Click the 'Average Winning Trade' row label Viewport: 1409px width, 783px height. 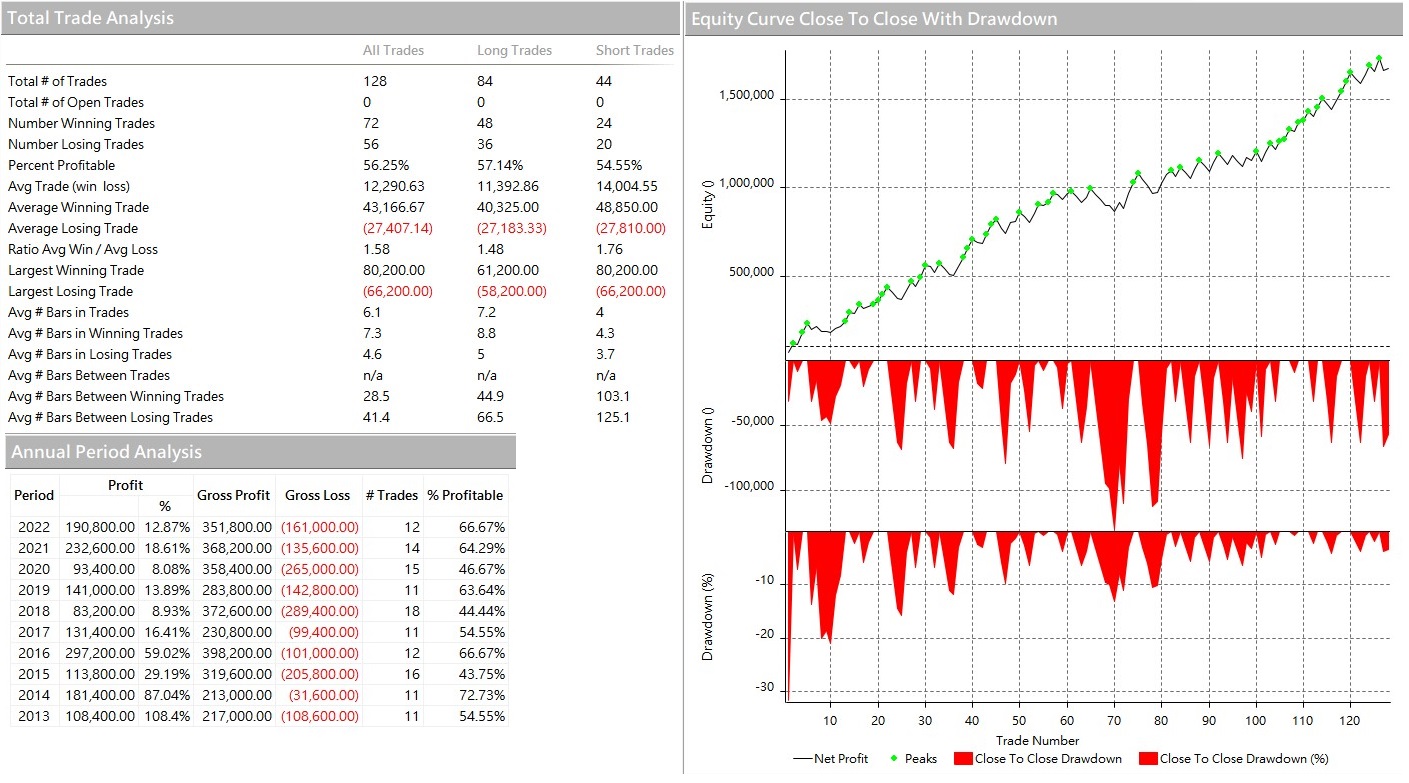78,208
